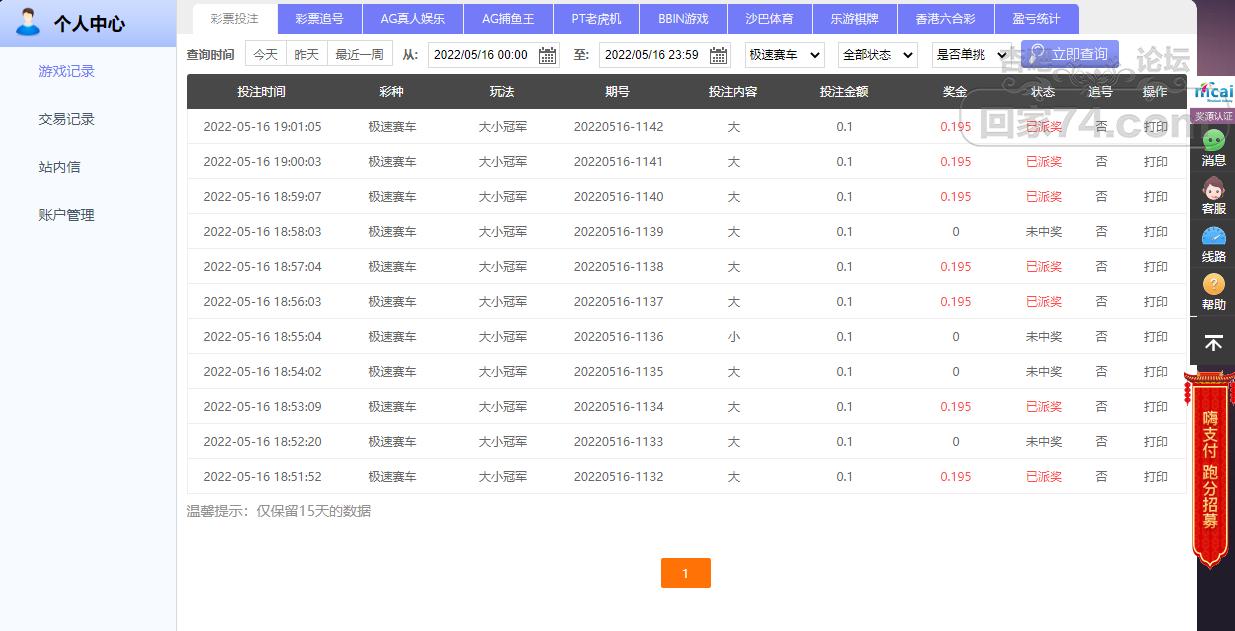Switch to the 盈亏统计 tab

pos(1042,19)
